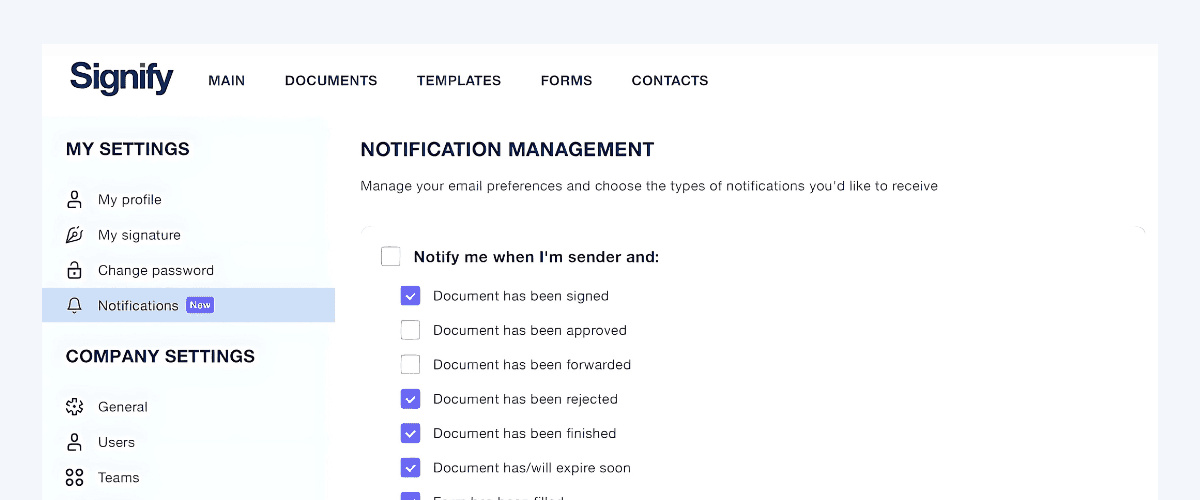This screenshot has width=1200, height=500.
Task: Untick 'Document has/will expire soon'
Action: [x=410, y=467]
